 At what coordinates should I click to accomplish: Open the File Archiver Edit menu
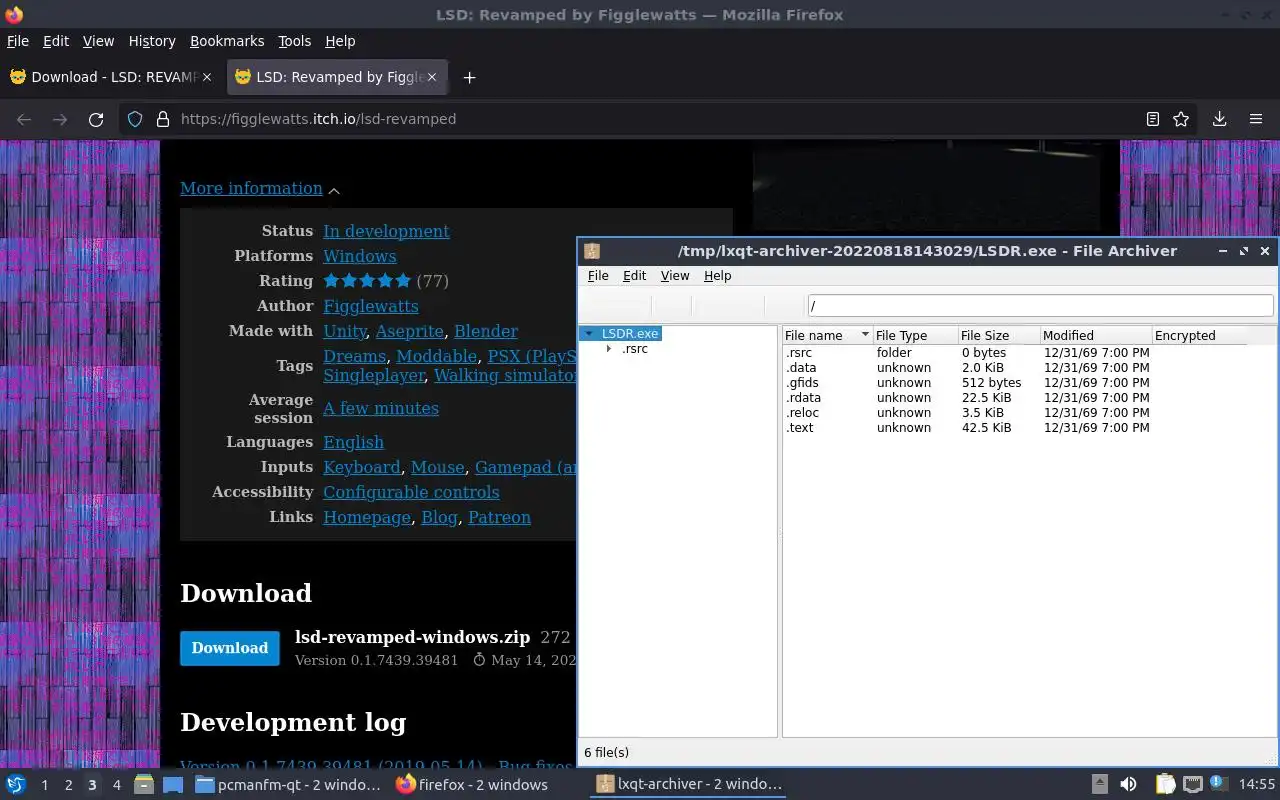(x=634, y=276)
